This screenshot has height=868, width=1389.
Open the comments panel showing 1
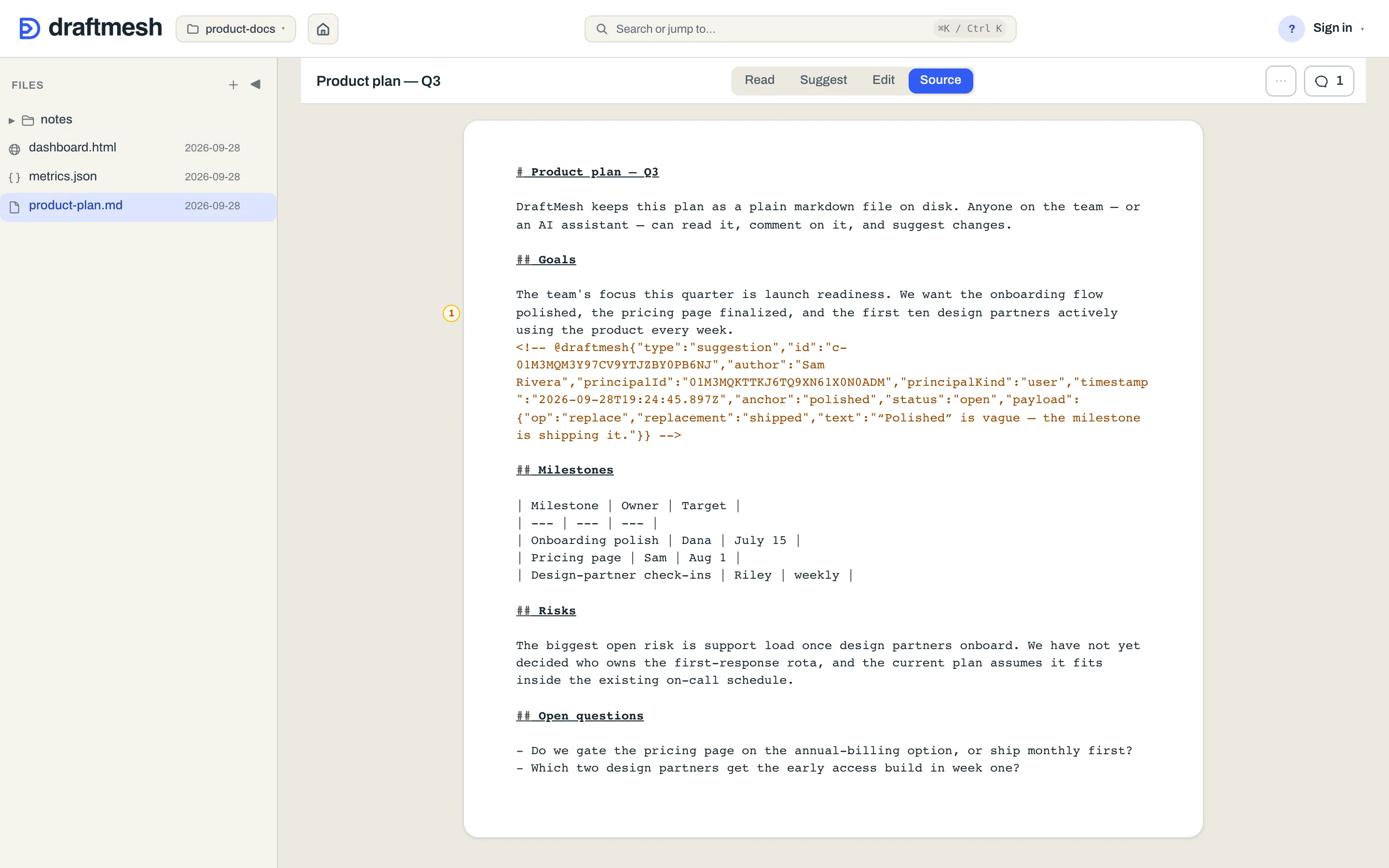pyautogui.click(x=1329, y=81)
